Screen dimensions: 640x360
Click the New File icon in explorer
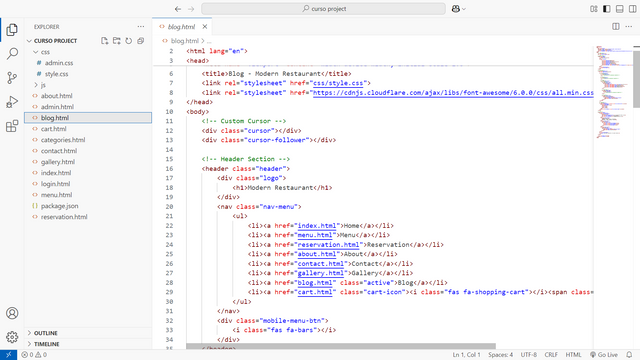104,41
